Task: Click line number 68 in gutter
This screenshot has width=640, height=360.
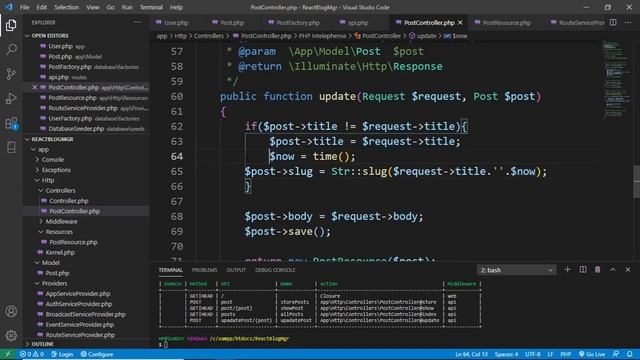Action: (x=177, y=216)
